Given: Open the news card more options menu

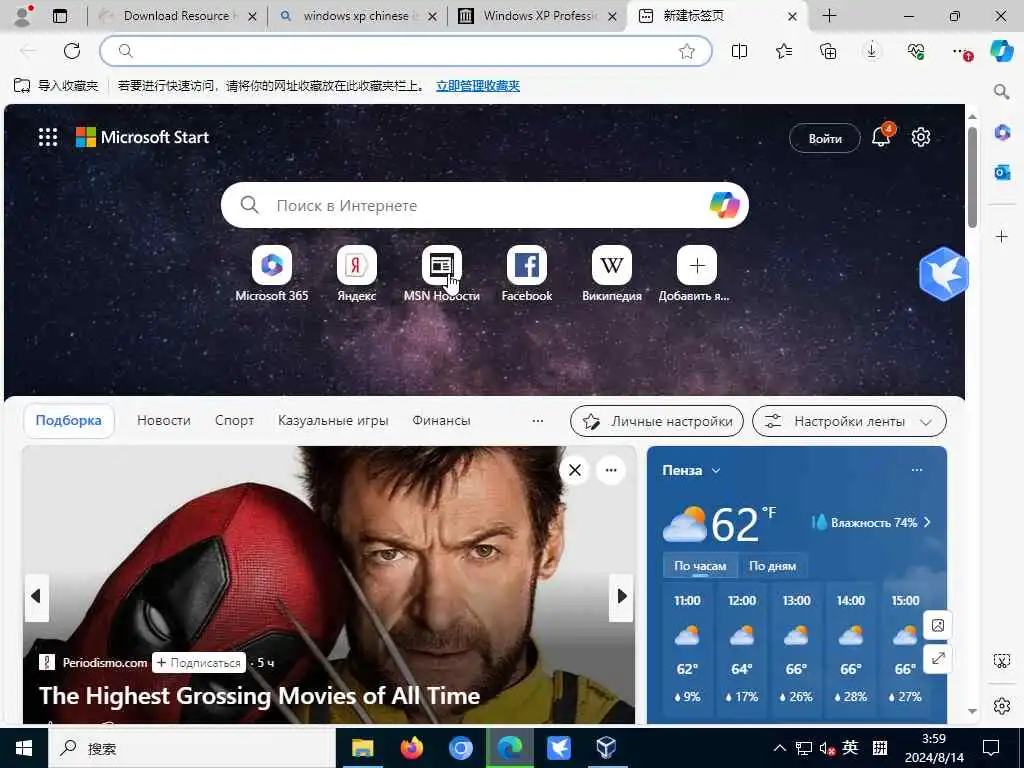Looking at the screenshot, I should coord(611,470).
